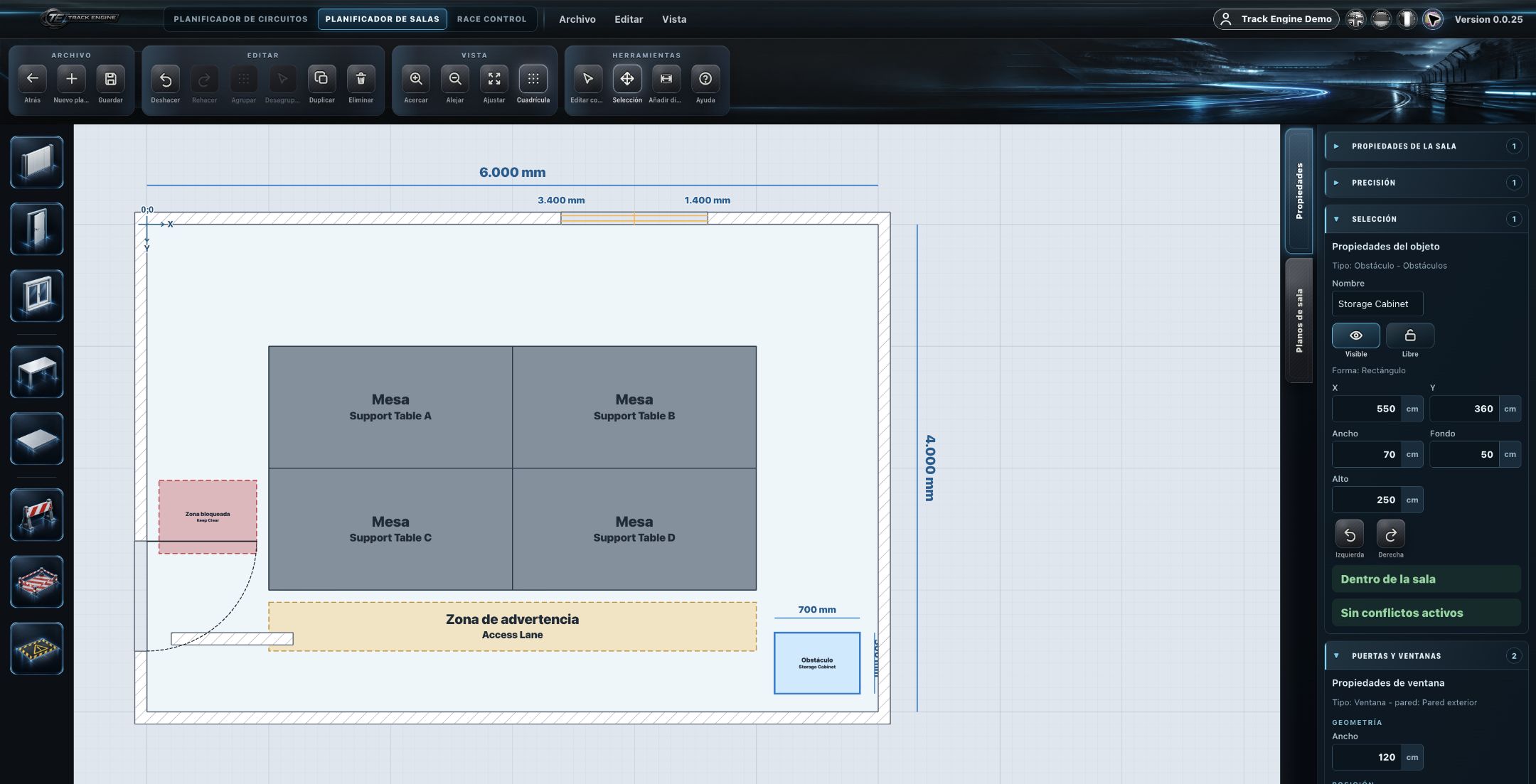This screenshot has height=784, width=1536.
Task: Toggle the Cuadrícula grid display
Action: (x=533, y=79)
